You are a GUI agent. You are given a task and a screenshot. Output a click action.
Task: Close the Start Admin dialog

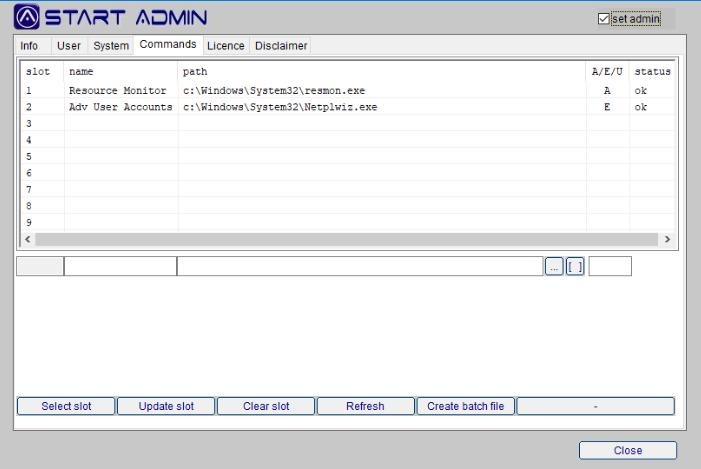tap(627, 450)
